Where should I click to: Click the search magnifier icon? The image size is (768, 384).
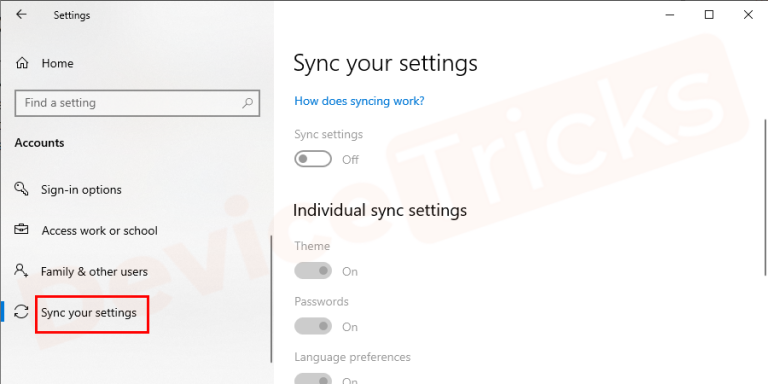[248, 103]
